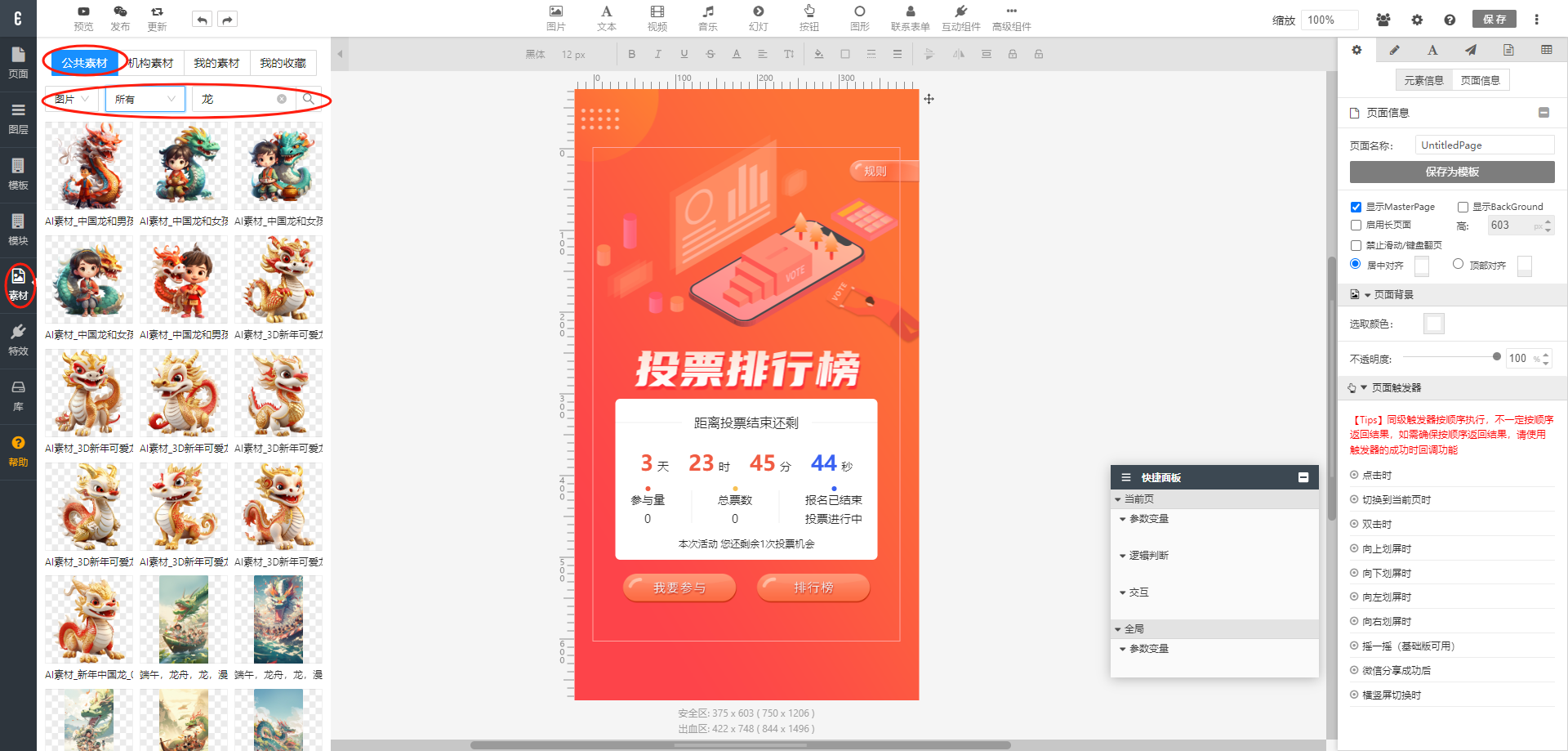The image size is (1568, 751).
Task: Collapse the 页面触发器 section
Action: click(x=1364, y=387)
